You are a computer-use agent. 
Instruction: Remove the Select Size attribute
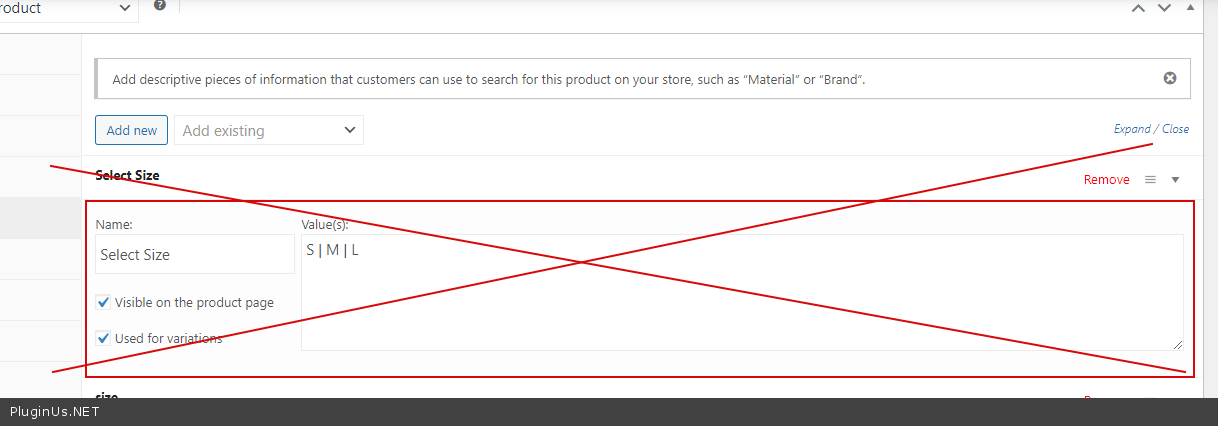tap(1106, 180)
